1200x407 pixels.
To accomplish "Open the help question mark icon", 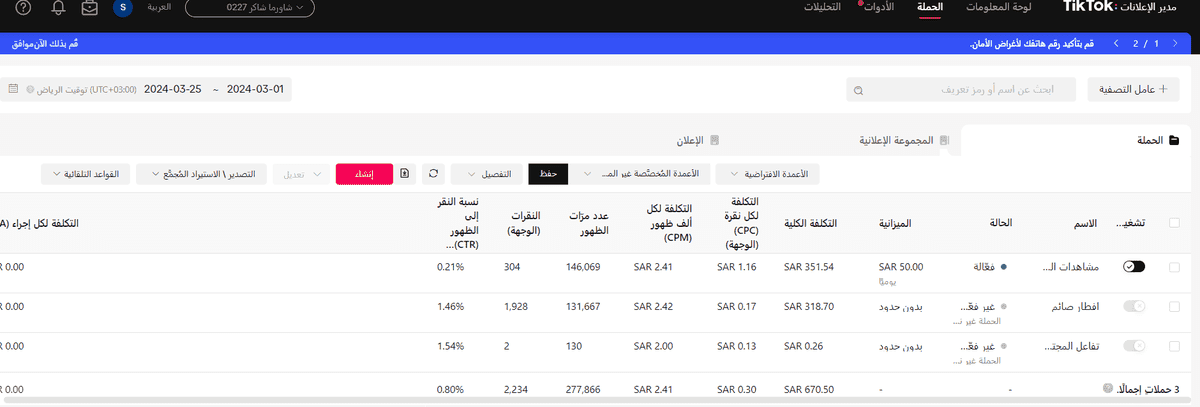I will point(24,8).
